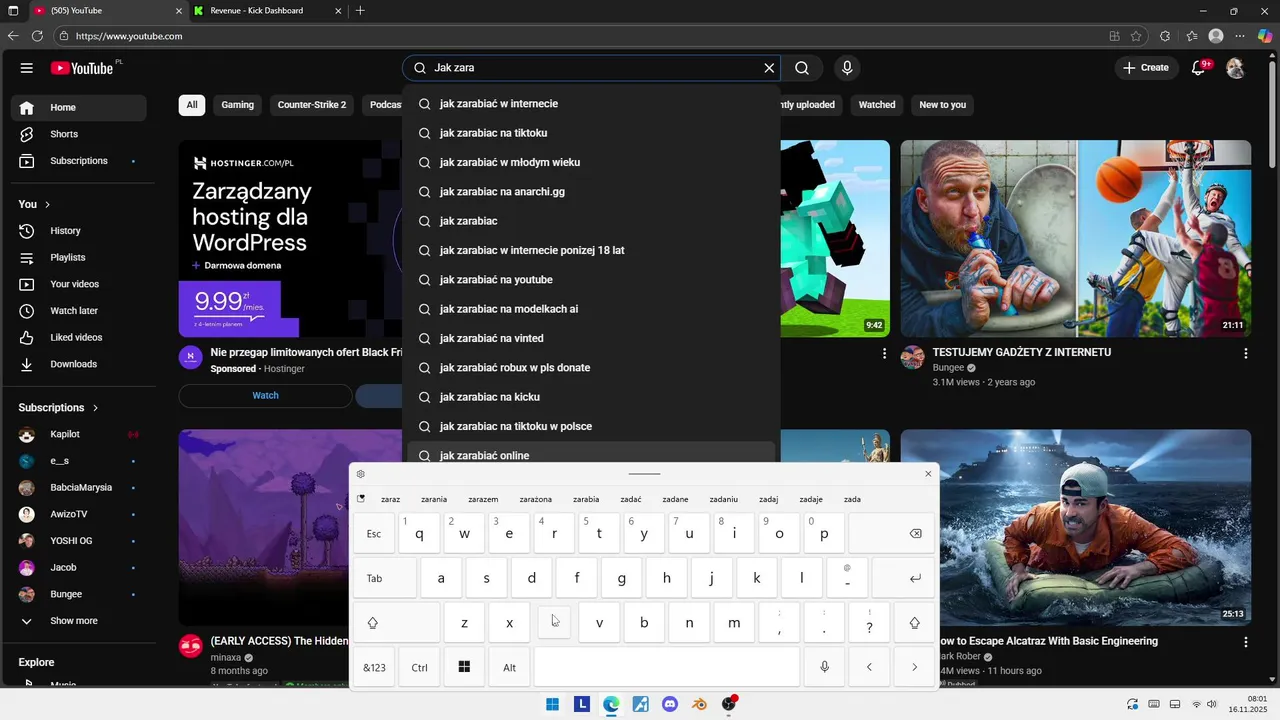1280x720 pixels.
Task: Open the BabciaMarysia channel subscription
Action: [x=79, y=488]
